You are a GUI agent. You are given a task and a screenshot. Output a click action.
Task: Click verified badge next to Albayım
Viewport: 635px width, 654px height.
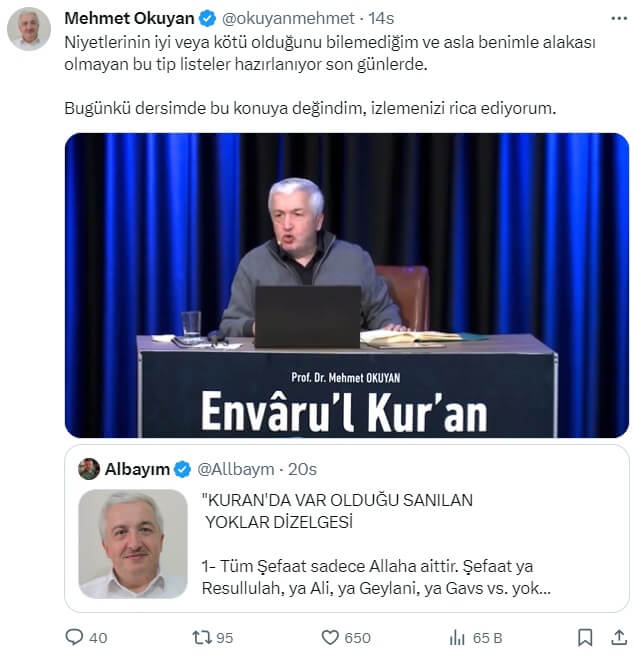coord(182,469)
